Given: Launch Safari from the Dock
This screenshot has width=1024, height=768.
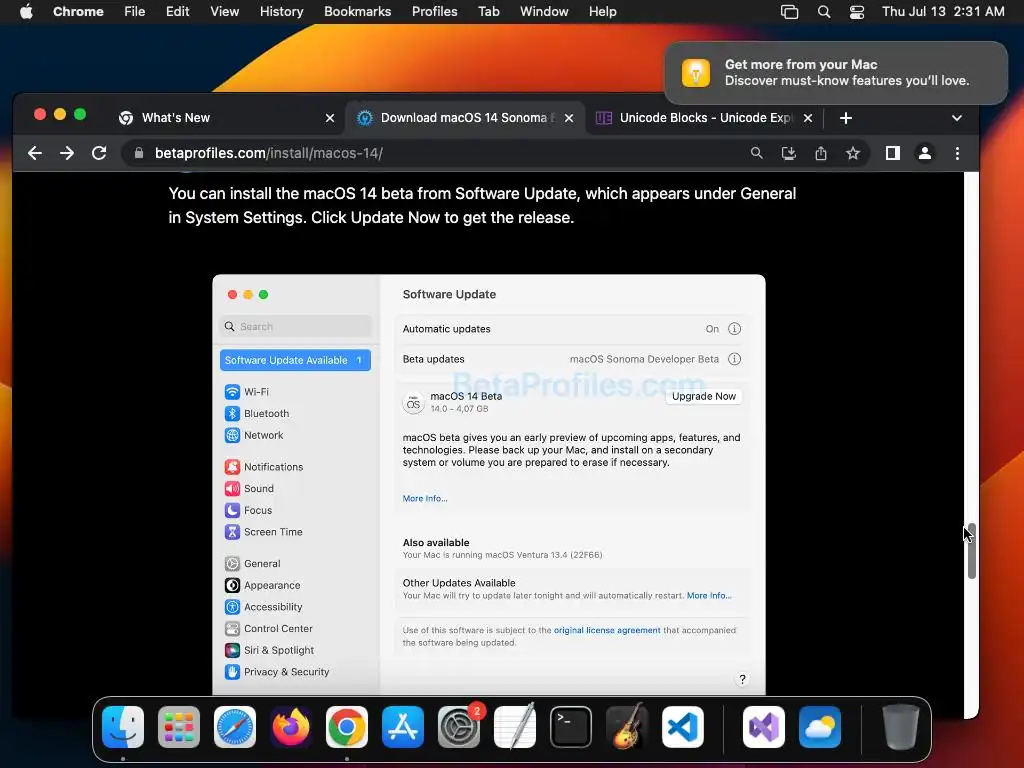Looking at the screenshot, I should coord(235,727).
